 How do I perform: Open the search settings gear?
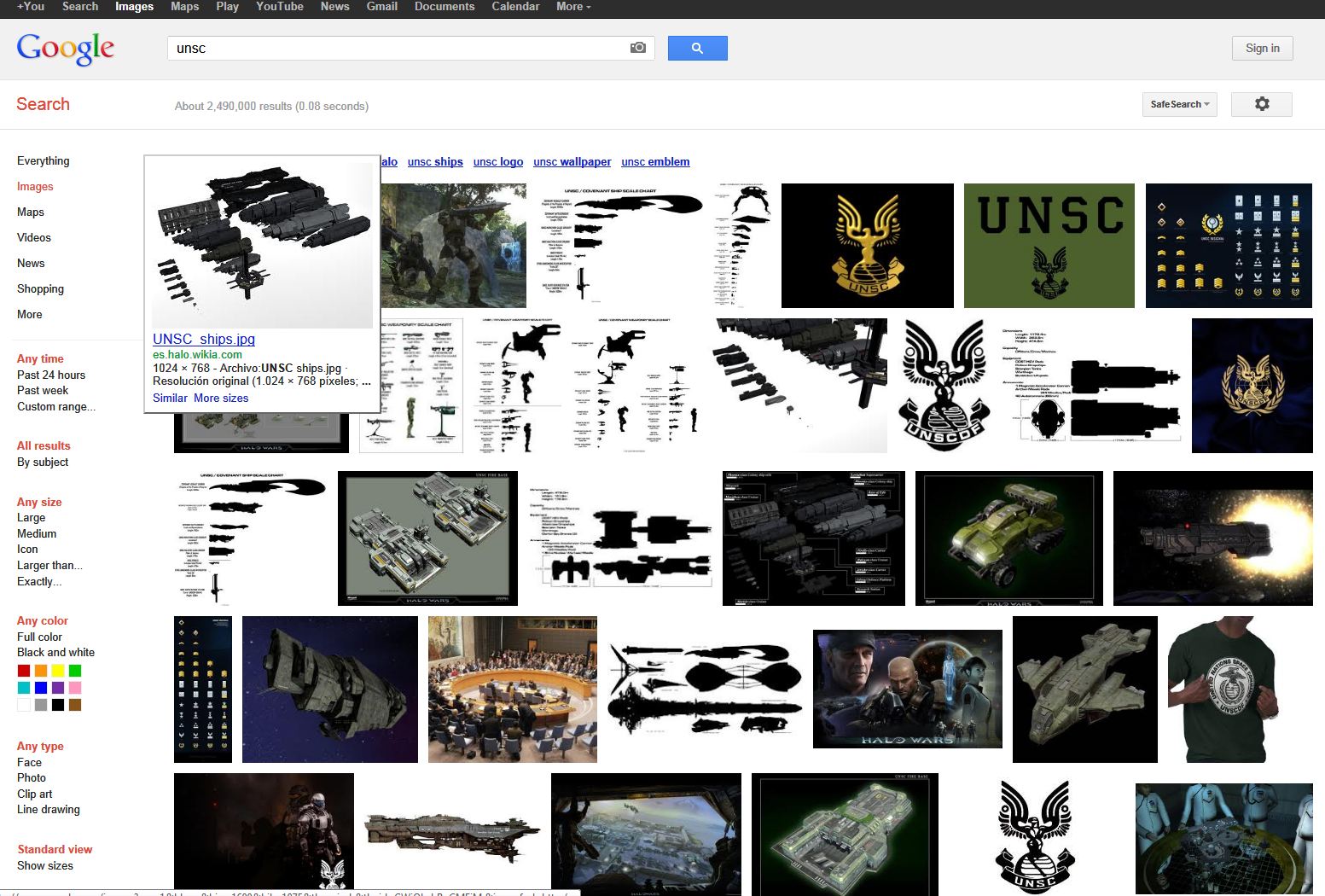click(1261, 103)
